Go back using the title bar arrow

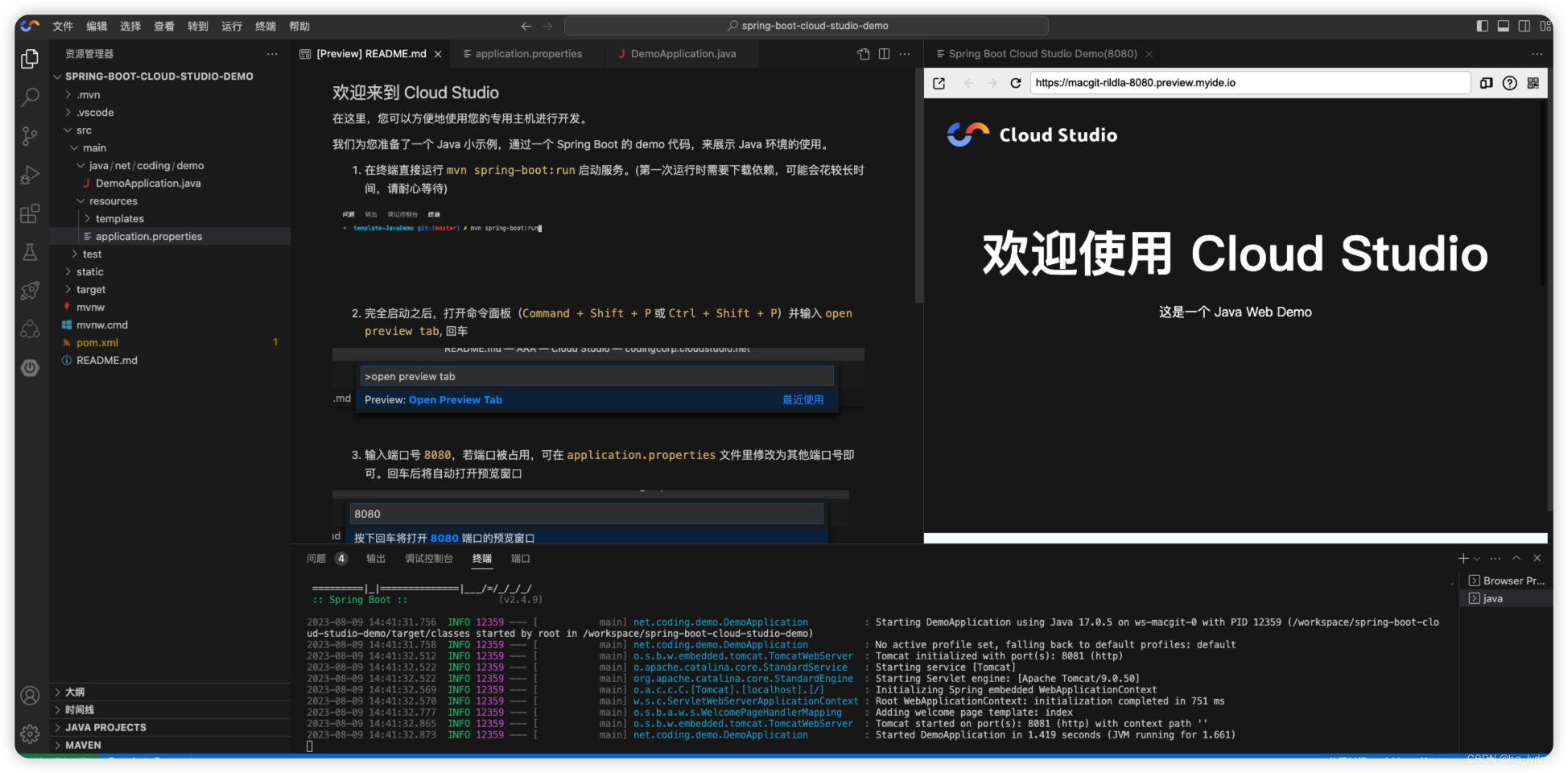click(526, 26)
